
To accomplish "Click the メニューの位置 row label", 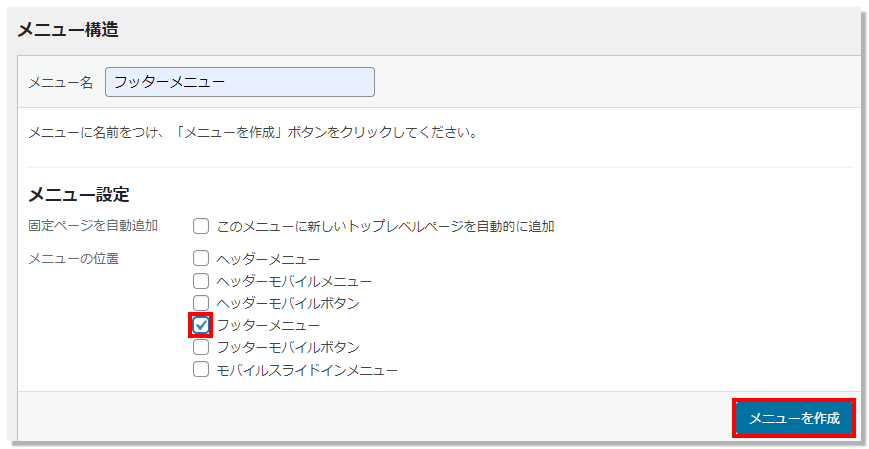I will tap(73, 259).
